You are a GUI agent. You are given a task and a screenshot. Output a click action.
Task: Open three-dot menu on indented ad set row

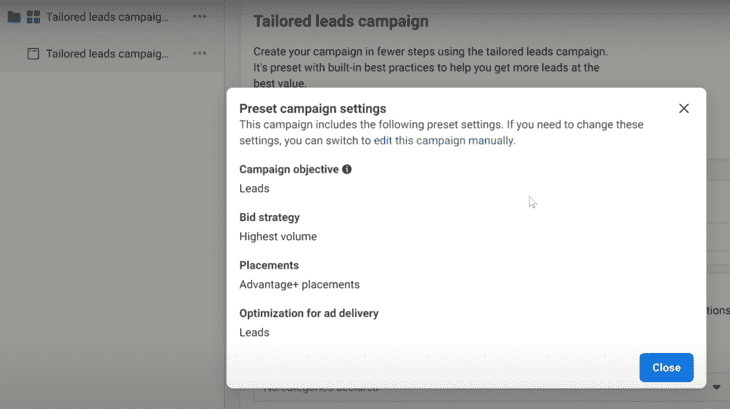[x=200, y=54]
